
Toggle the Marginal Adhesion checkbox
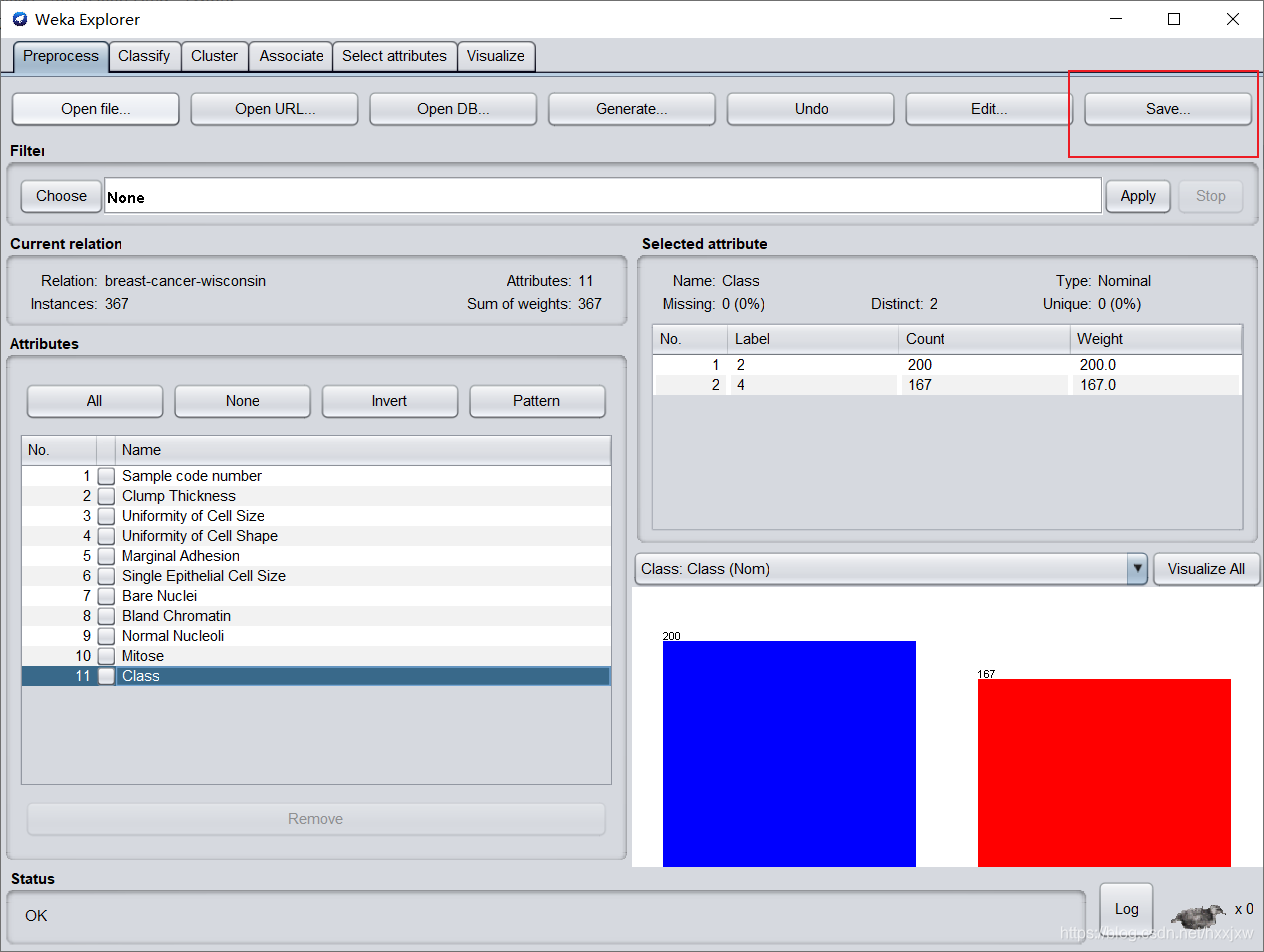(x=106, y=556)
